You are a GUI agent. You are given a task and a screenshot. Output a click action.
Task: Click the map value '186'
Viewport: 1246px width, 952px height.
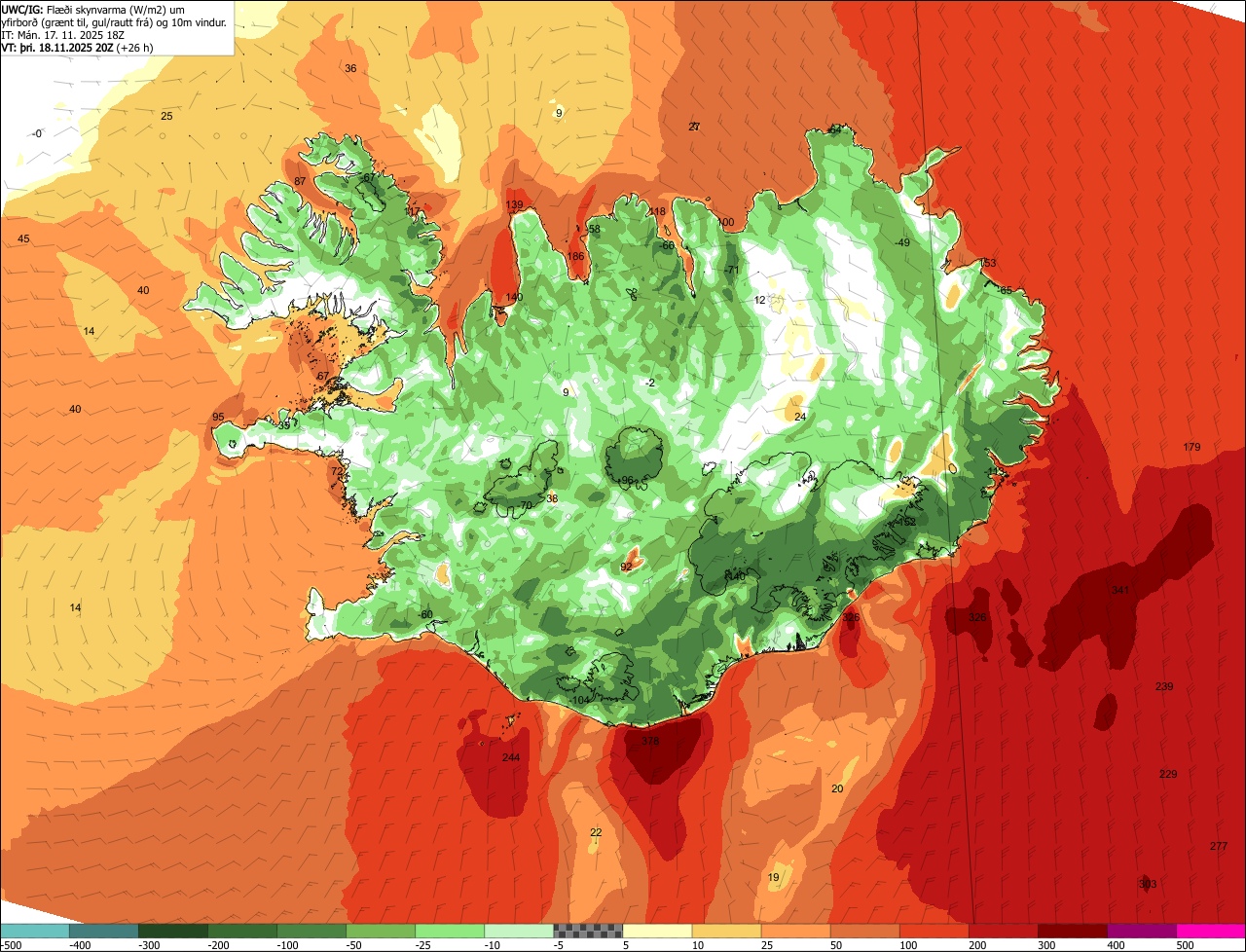575,257
